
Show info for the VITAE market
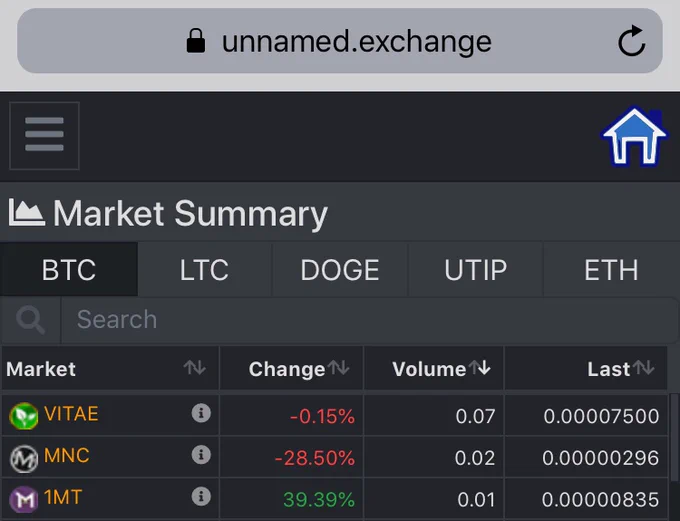point(201,413)
